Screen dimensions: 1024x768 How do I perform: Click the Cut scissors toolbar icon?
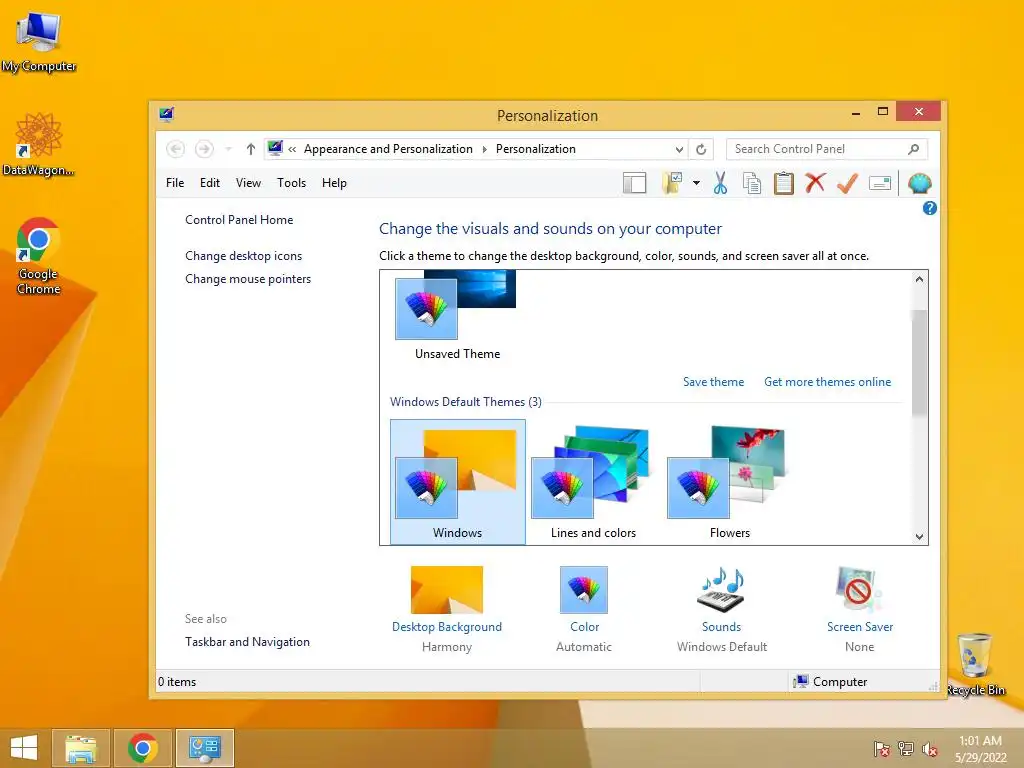click(x=720, y=184)
